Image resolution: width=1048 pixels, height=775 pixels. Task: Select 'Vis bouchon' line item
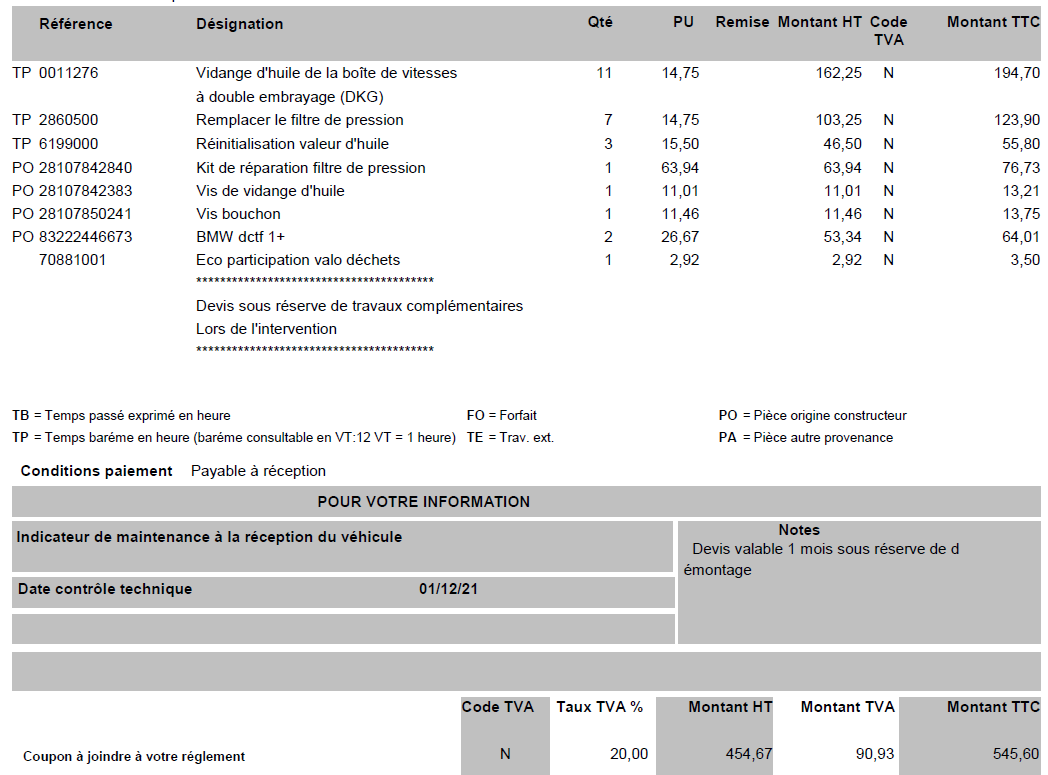click(x=238, y=214)
